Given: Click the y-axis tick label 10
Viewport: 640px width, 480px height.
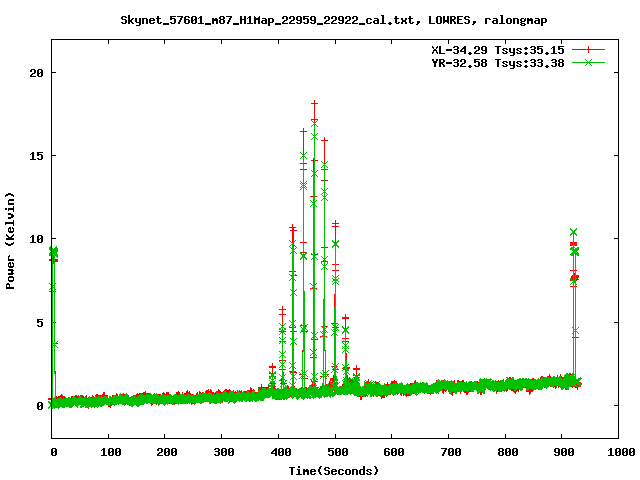Looking at the screenshot, I should click(36, 239).
